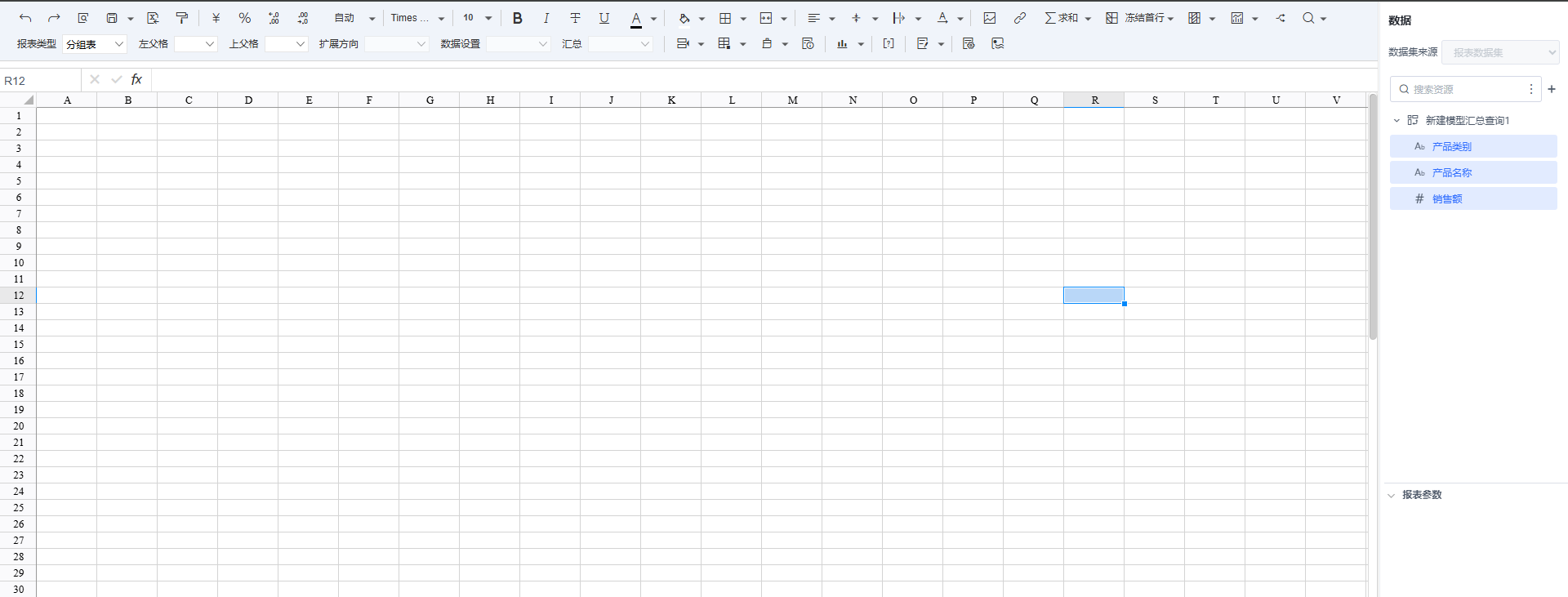Click the Excel export icon
The width and height of the screenshot is (1568, 597).
(153, 18)
